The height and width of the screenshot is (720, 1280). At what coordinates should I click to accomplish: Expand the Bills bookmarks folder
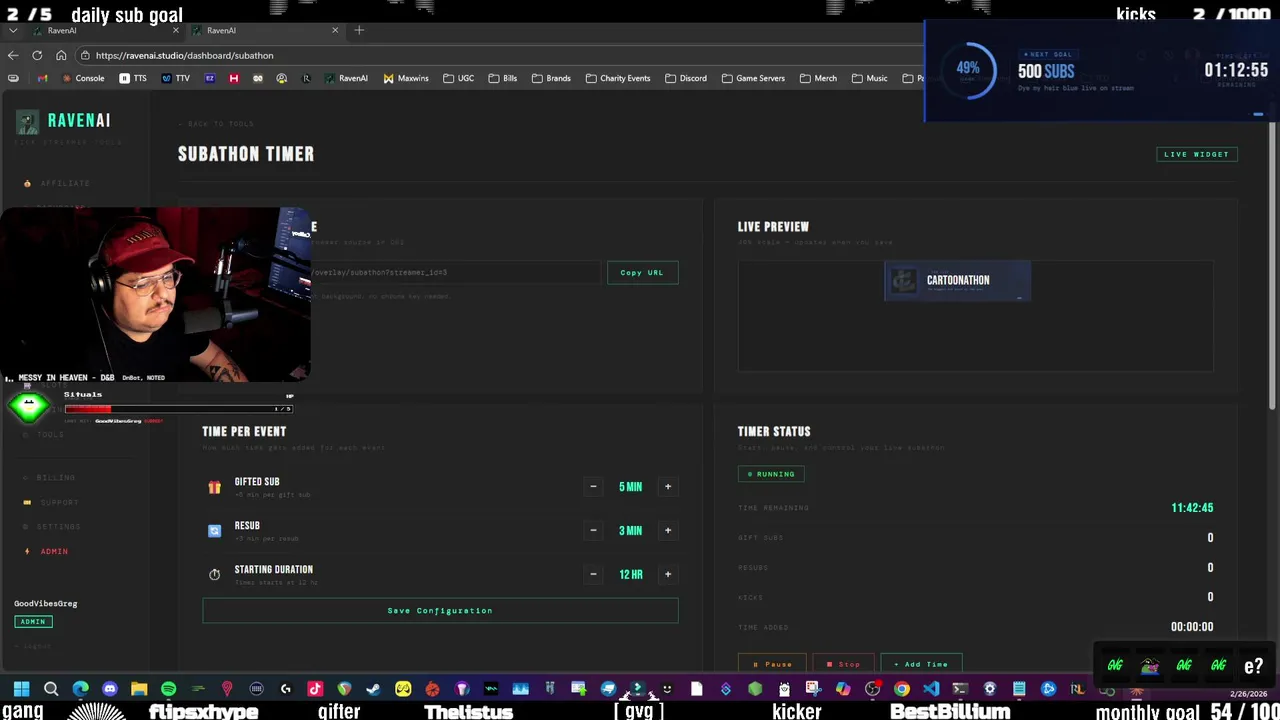pos(503,78)
